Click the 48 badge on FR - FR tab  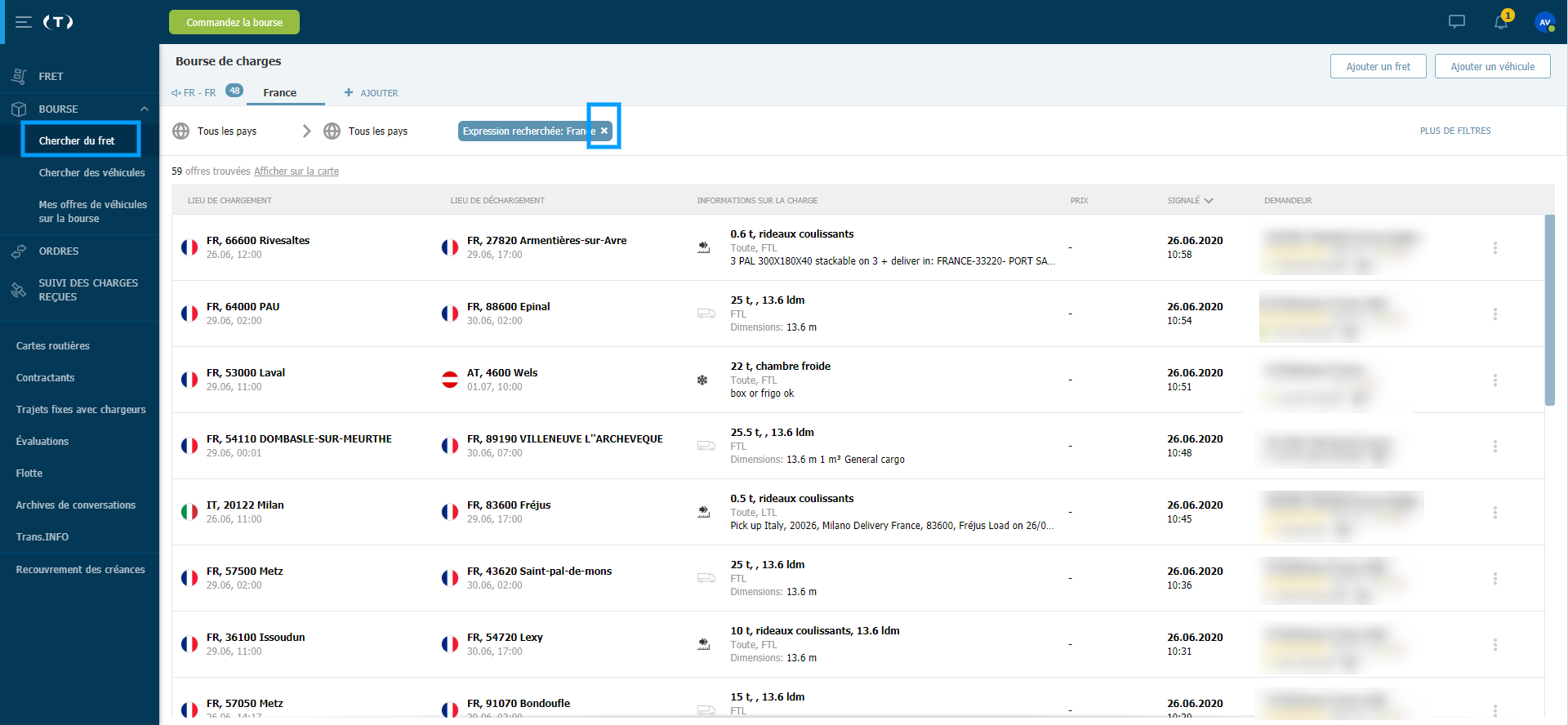click(x=234, y=91)
